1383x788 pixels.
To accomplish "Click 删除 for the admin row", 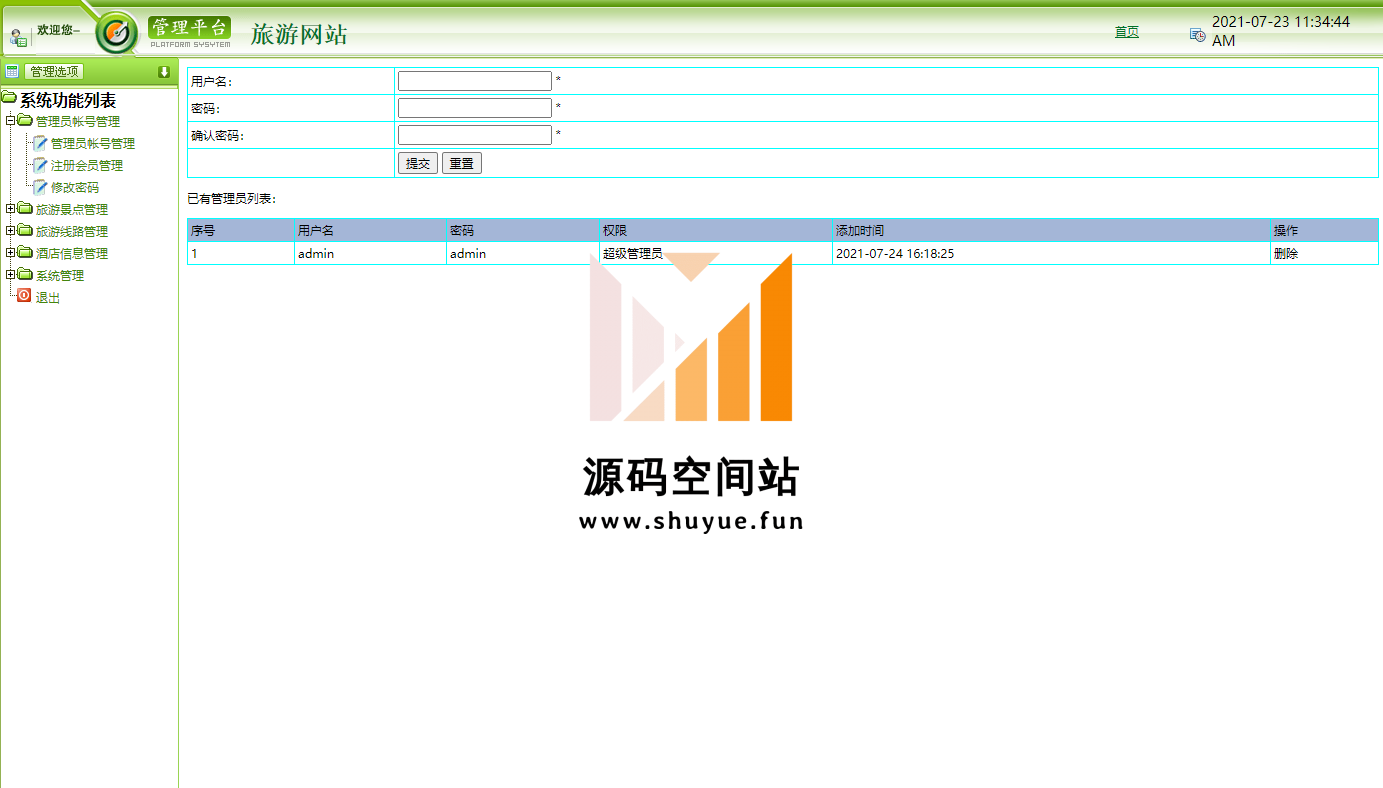I will click(x=1285, y=254).
